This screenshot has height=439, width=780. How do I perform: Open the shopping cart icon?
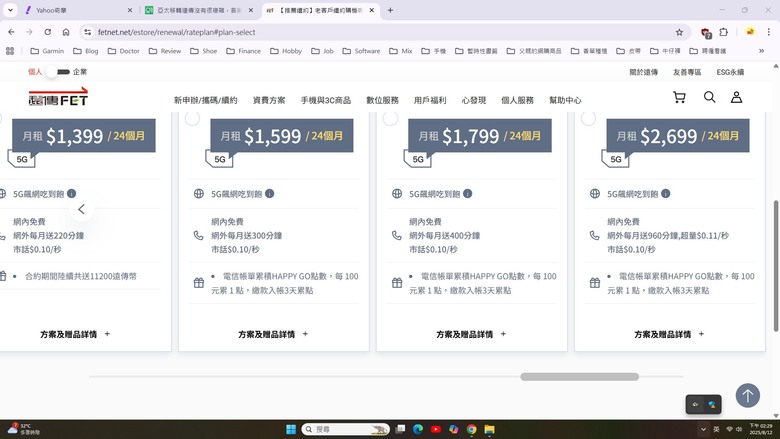coord(679,97)
